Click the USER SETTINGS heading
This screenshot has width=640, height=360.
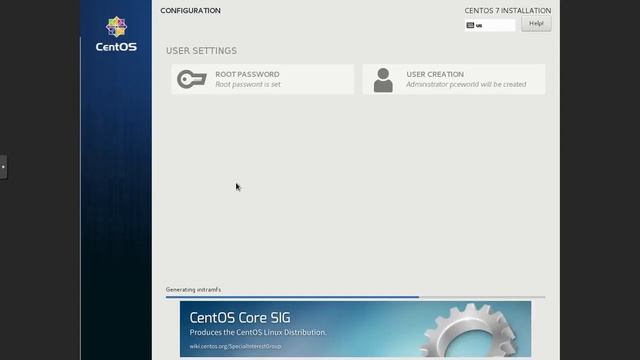(201, 51)
